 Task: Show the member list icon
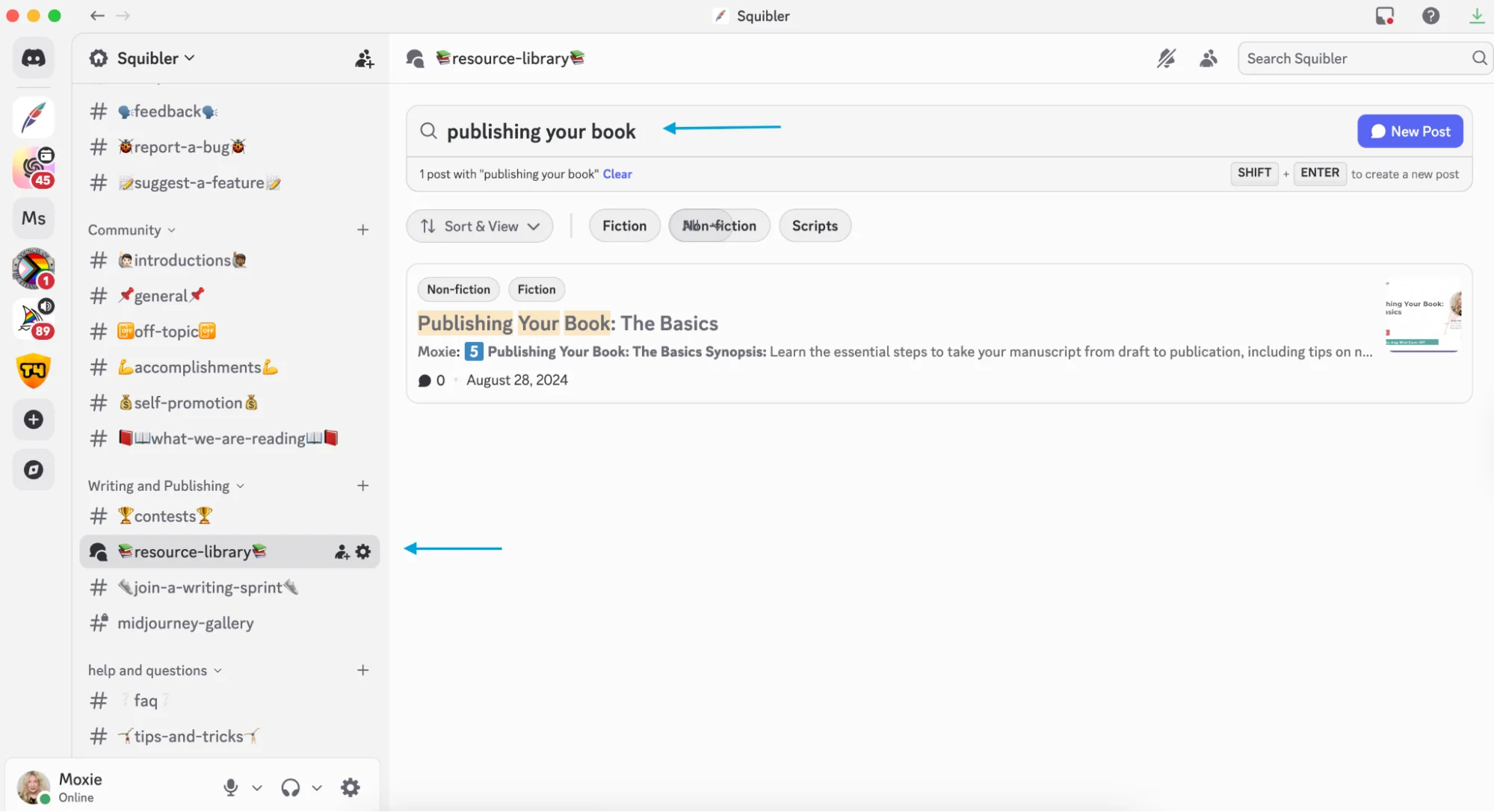click(x=1209, y=58)
